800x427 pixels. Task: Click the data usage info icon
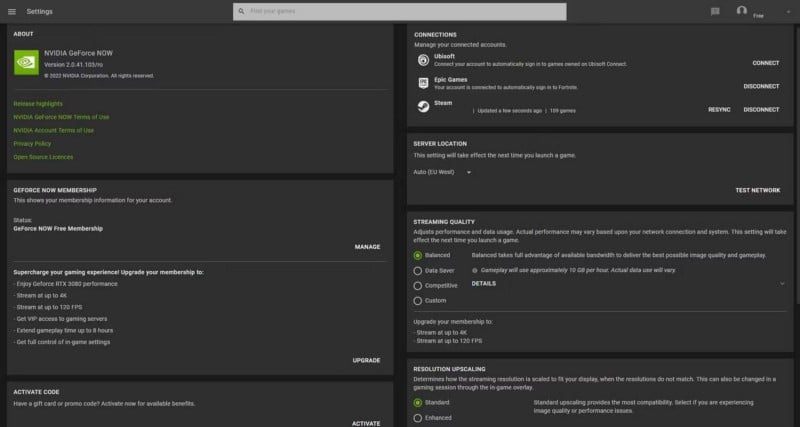click(x=474, y=270)
